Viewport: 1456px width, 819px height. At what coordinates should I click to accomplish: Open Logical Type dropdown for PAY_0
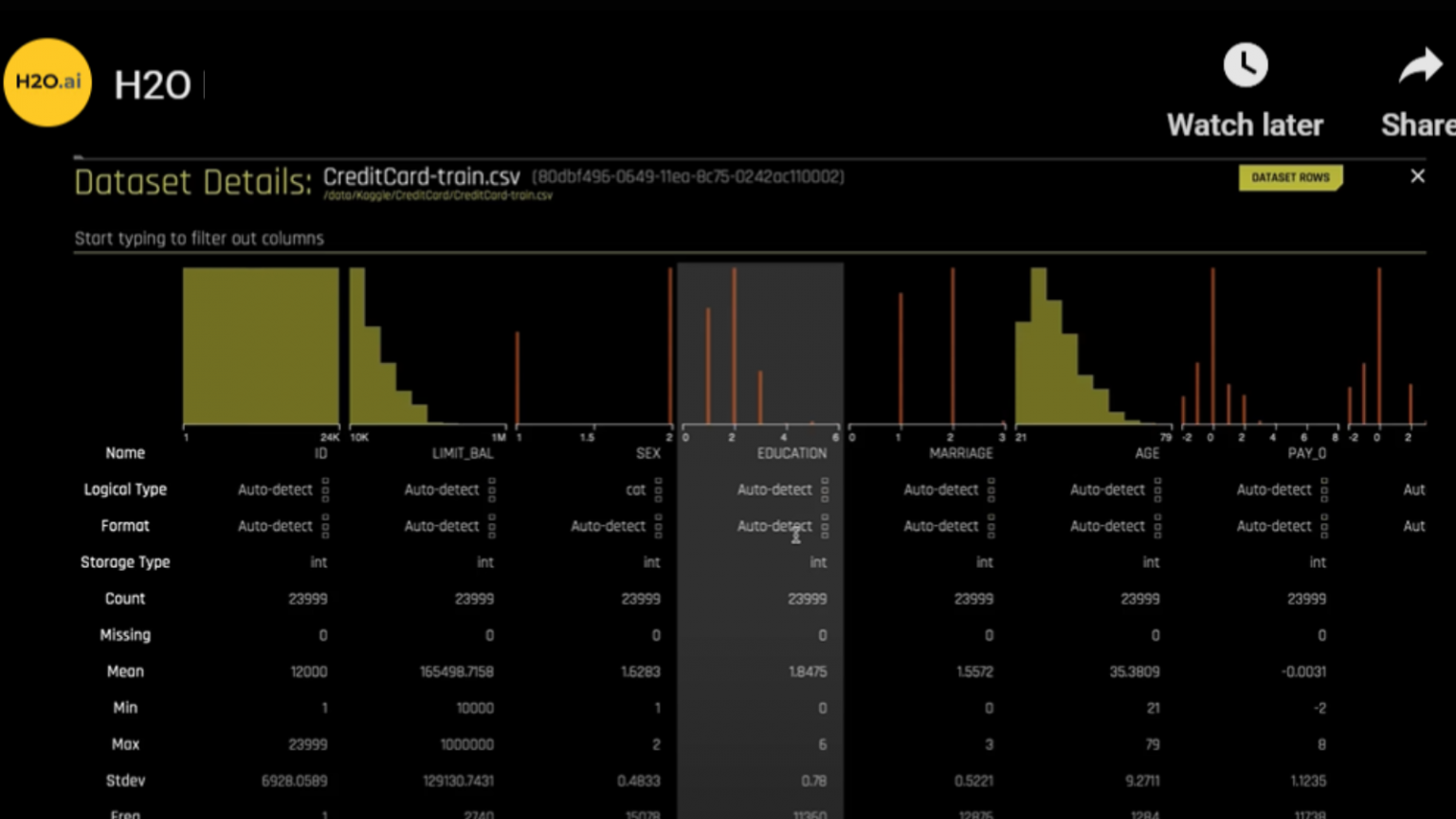(x=1324, y=490)
